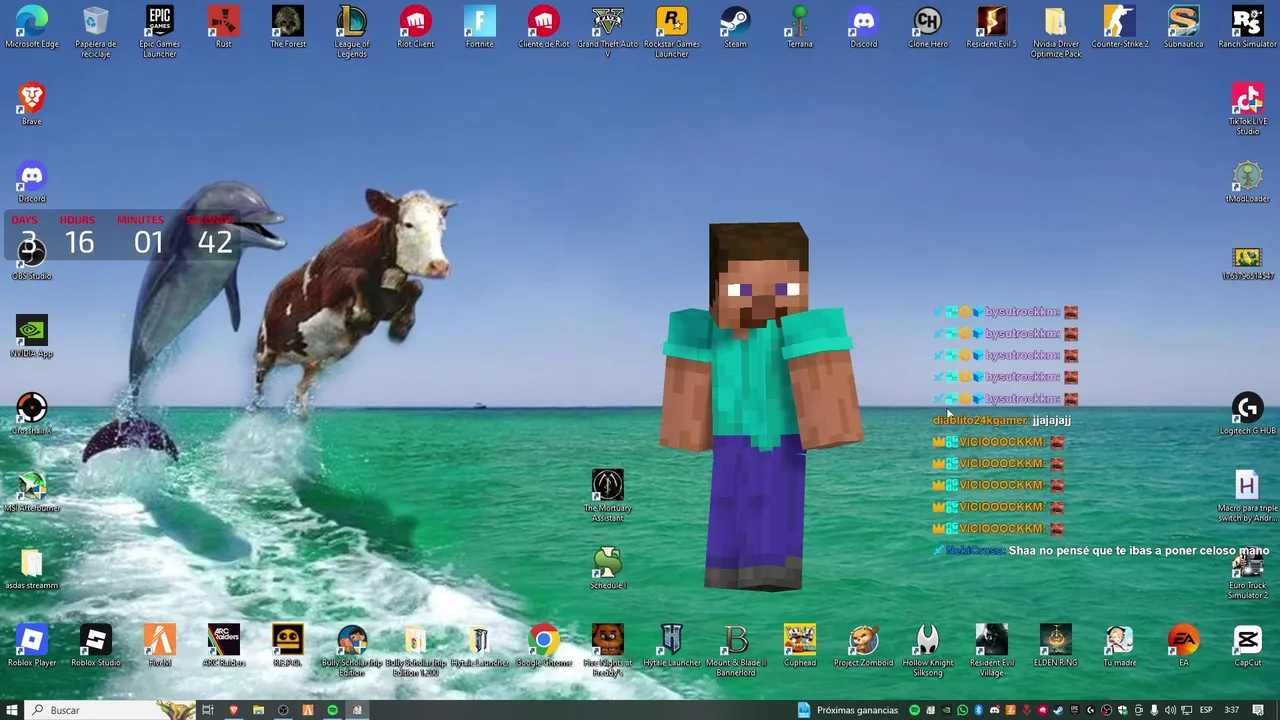
Task: Click the FiveM desktop shortcut
Action: point(160,646)
